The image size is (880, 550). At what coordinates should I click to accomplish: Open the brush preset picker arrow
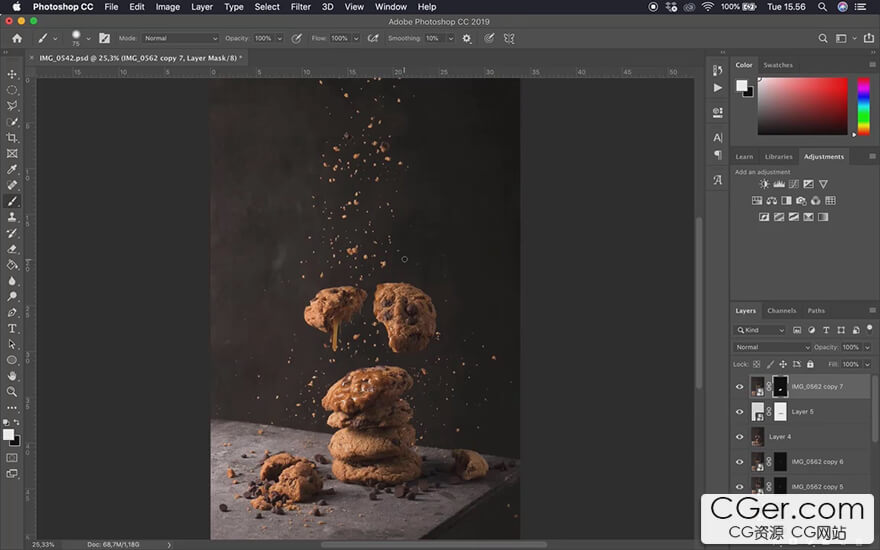[88, 39]
